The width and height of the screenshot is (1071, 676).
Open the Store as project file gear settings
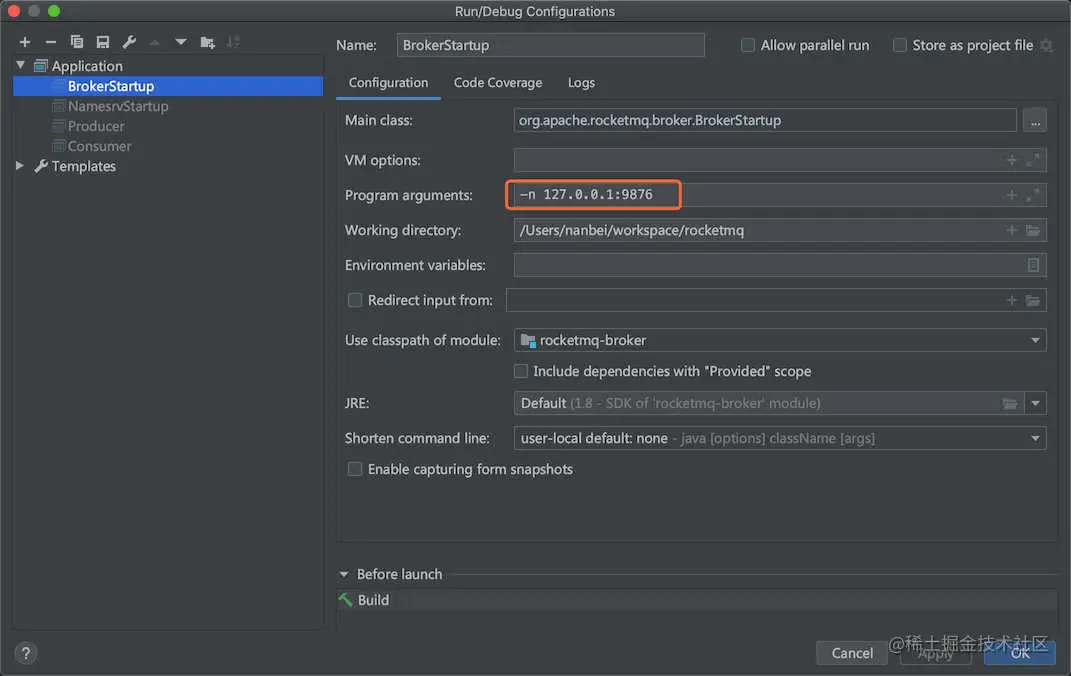point(1046,45)
